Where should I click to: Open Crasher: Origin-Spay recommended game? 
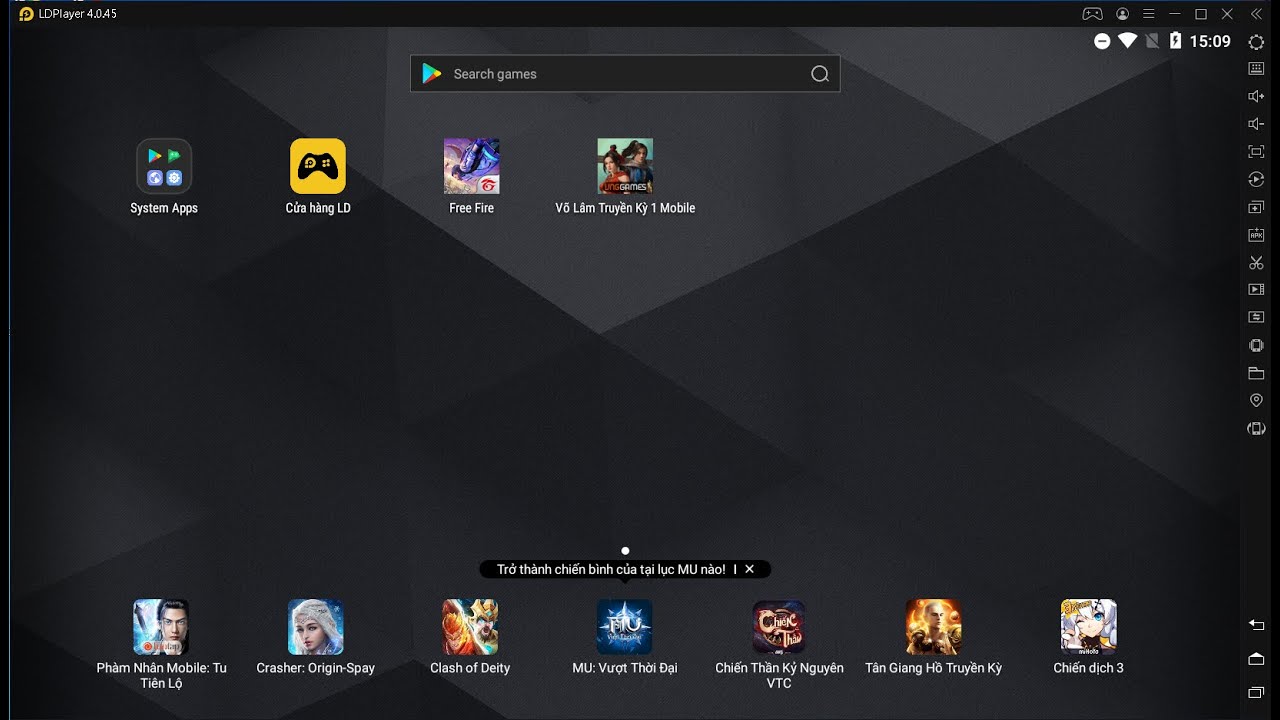point(316,637)
